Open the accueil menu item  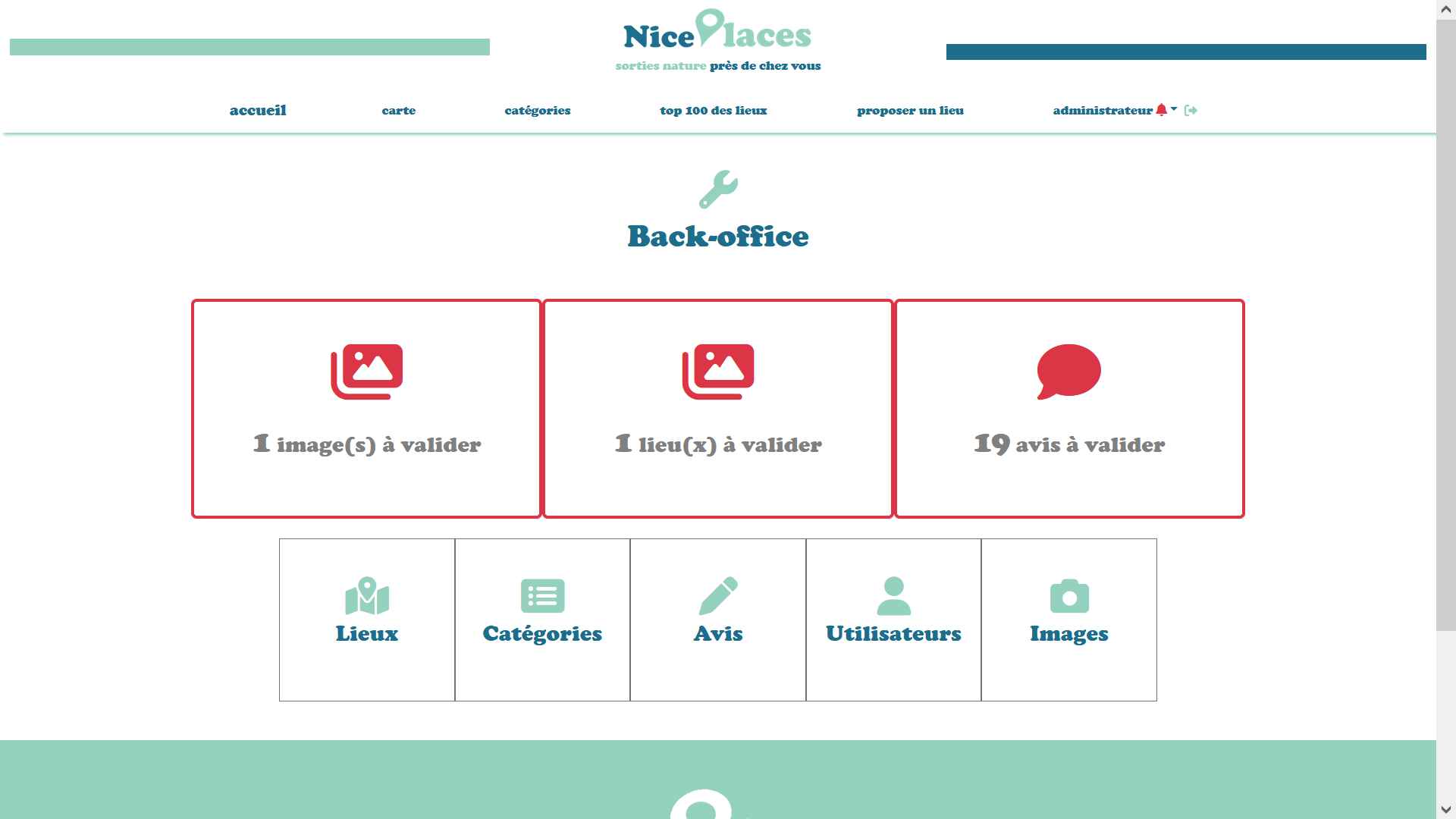click(x=258, y=111)
